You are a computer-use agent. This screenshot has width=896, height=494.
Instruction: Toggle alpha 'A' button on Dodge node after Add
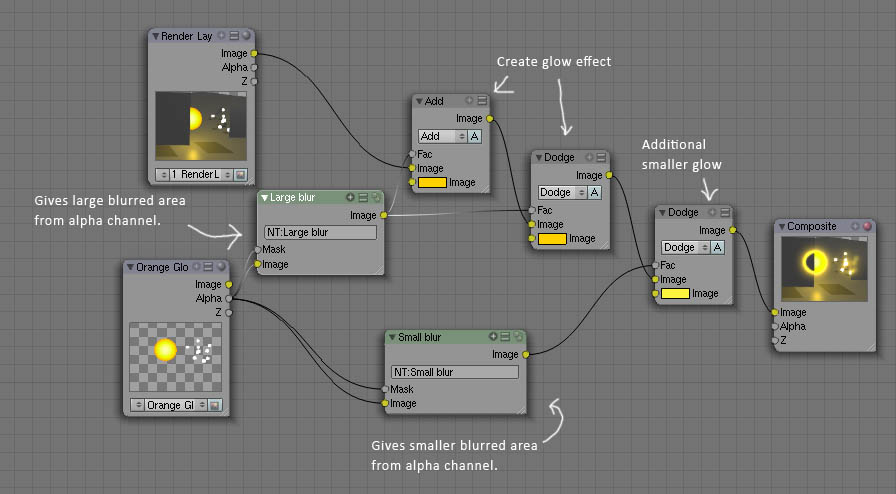[x=594, y=192]
